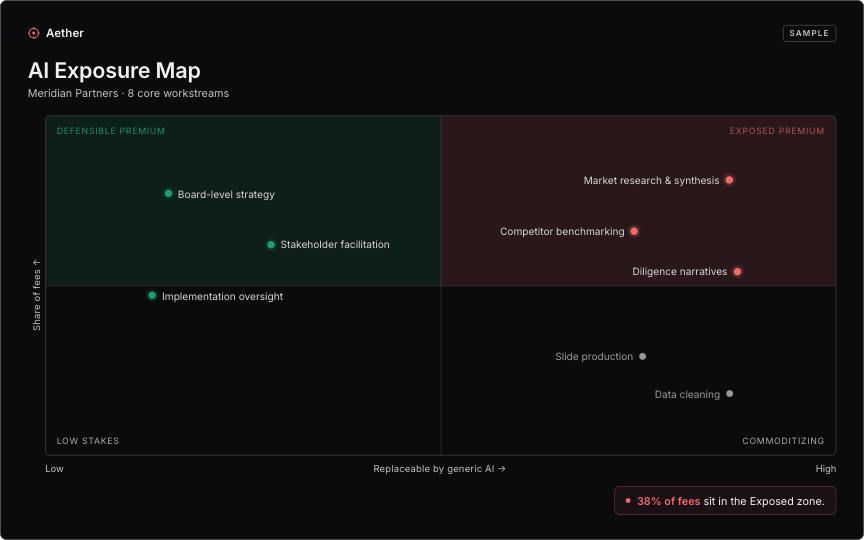Image resolution: width=864 pixels, height=540 pixels.
Task: Select the Implementation oversight green dot
Action: 152,296
